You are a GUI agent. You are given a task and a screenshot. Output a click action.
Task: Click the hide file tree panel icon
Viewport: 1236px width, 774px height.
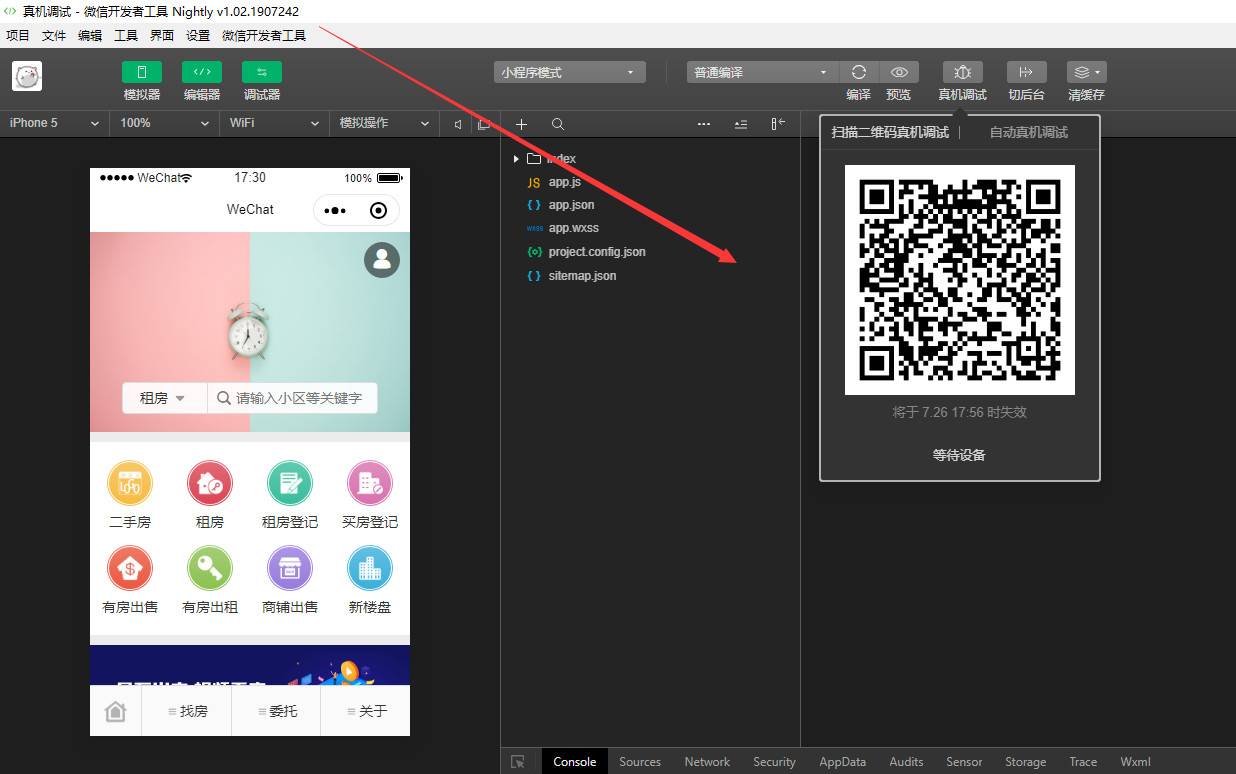[778, 124]
